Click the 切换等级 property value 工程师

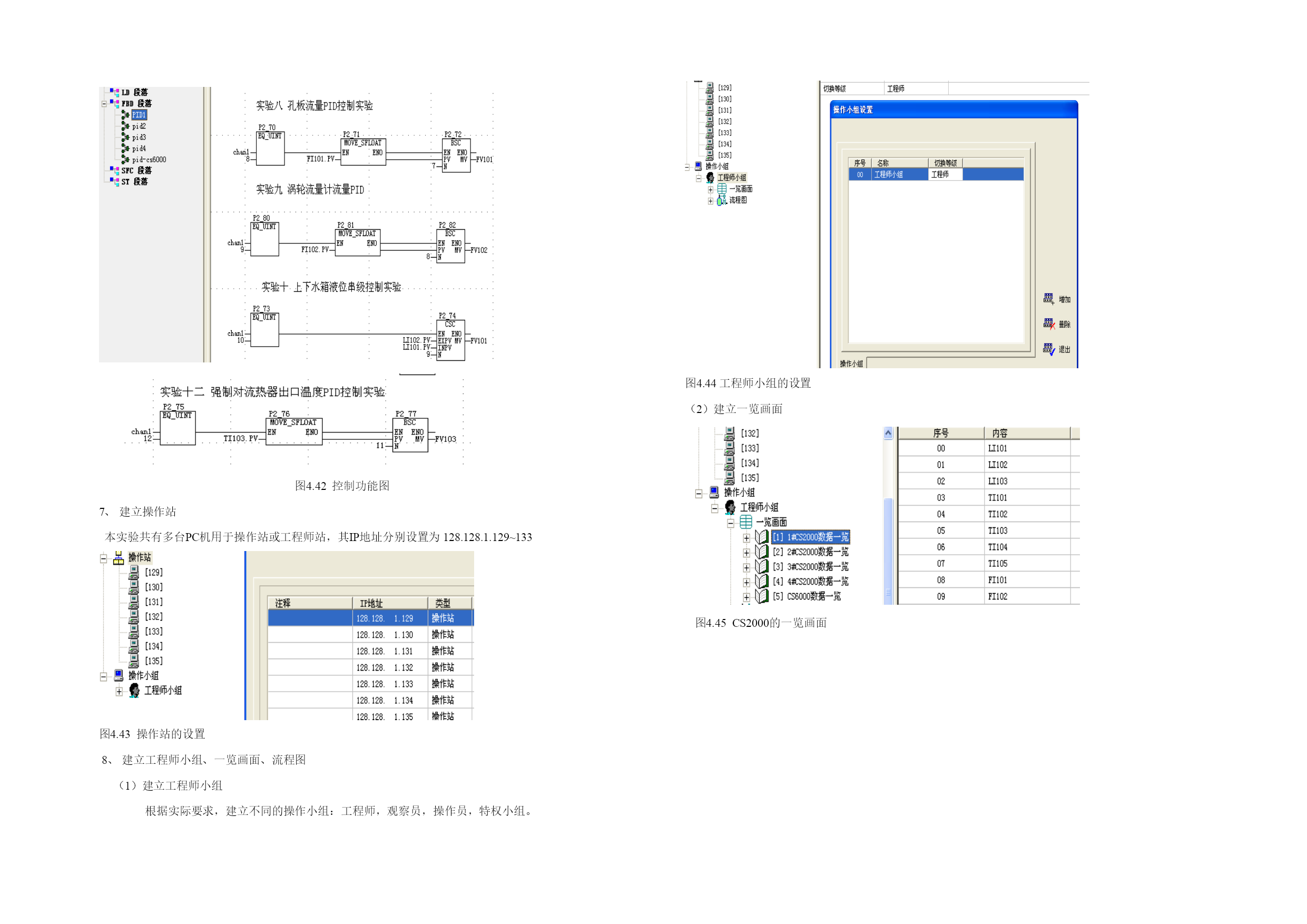917,89
